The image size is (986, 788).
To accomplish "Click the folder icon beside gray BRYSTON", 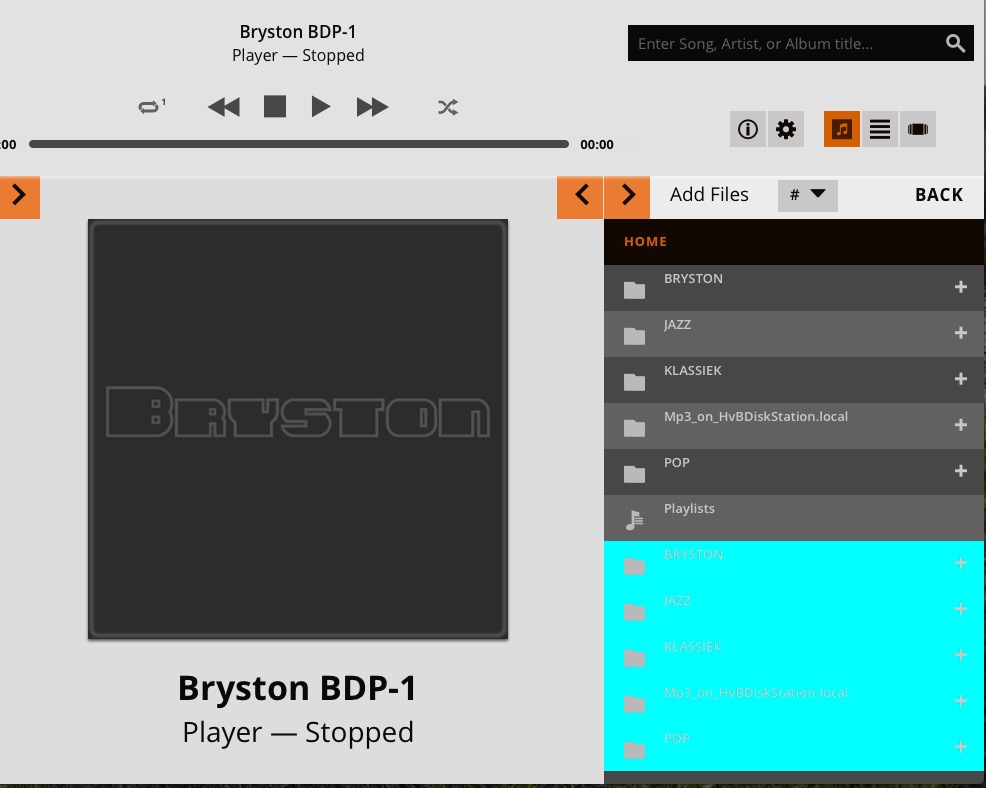I will [x=634, y=290].
